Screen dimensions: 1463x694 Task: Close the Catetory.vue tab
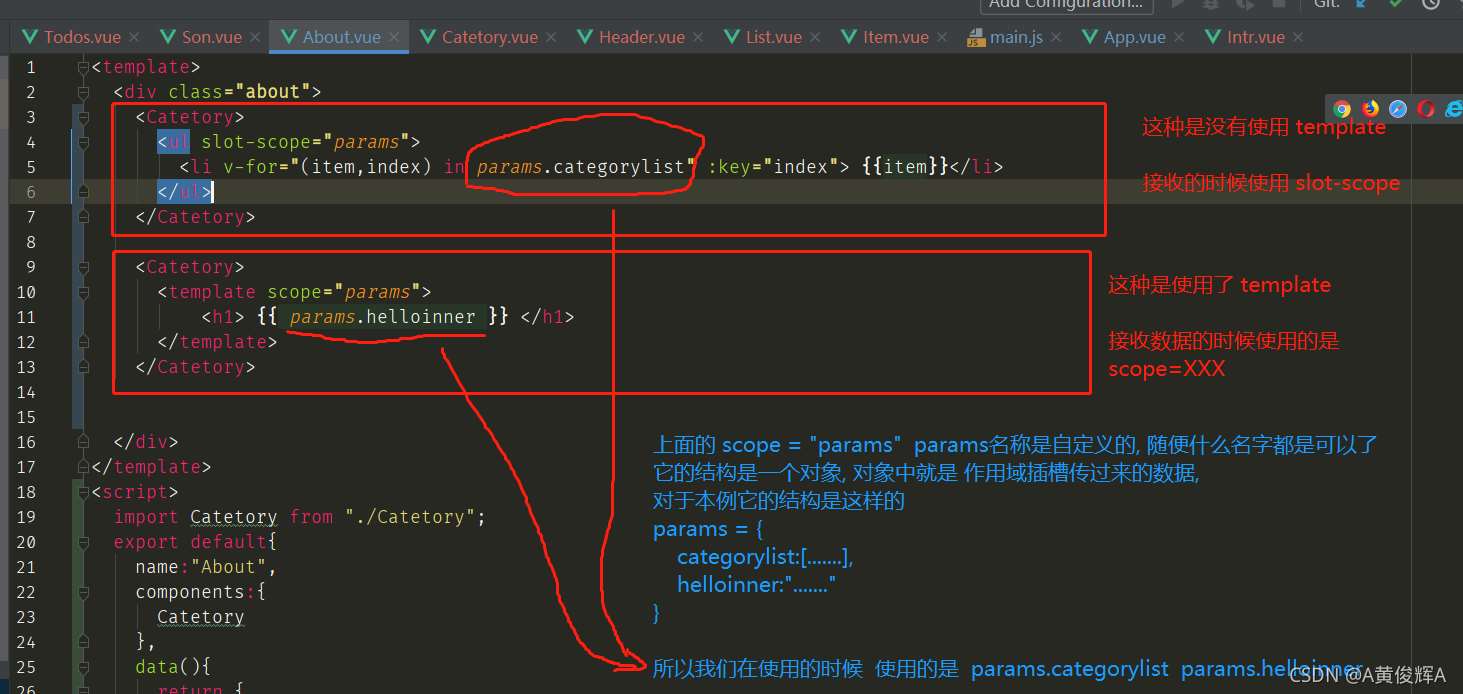coord(552,37)
